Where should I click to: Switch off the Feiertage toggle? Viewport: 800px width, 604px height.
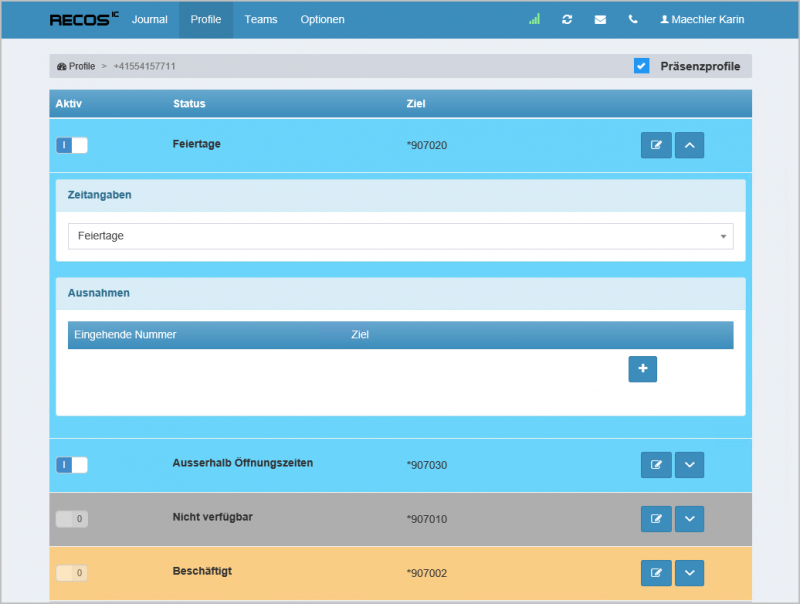click(72, 145)
